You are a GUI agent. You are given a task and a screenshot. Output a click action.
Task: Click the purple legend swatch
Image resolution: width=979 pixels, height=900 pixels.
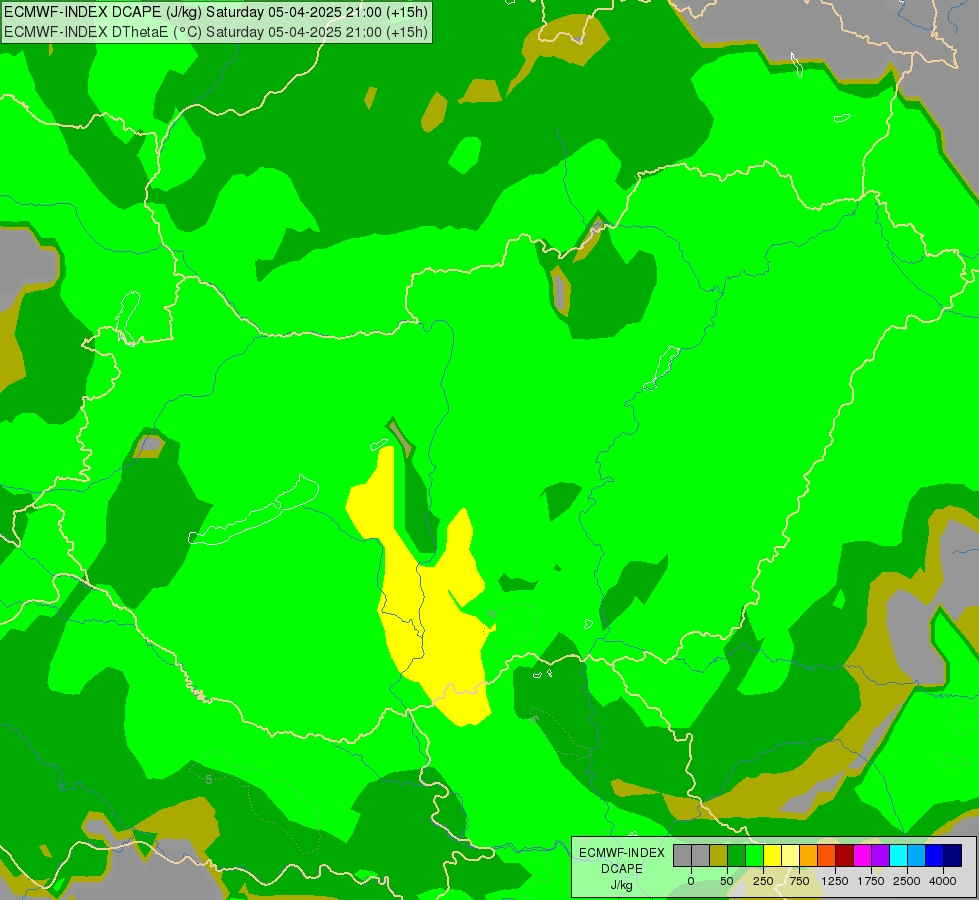click(880, 856)
